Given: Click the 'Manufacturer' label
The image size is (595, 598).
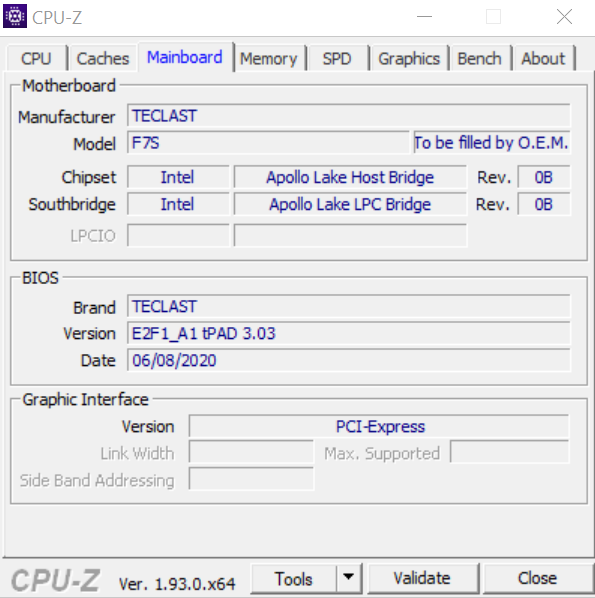Looking at the screenshot, I should pyautogui.click(x=67, y=117).
